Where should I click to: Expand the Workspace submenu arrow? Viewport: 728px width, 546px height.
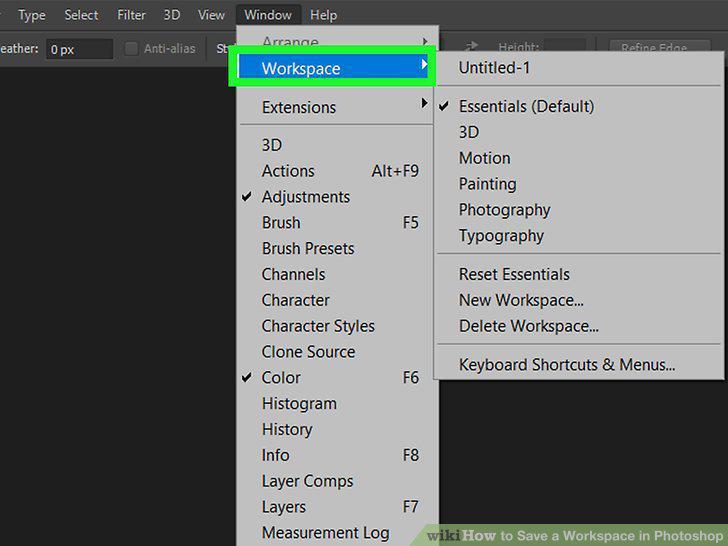[423, 65]
